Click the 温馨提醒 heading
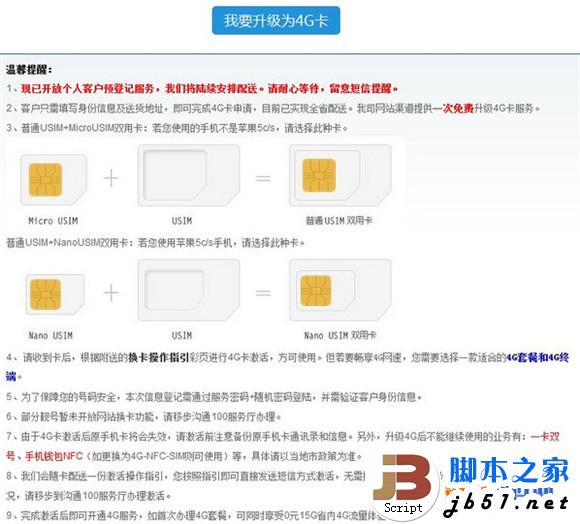The image size is (580, 524). (x=29, y=70)
